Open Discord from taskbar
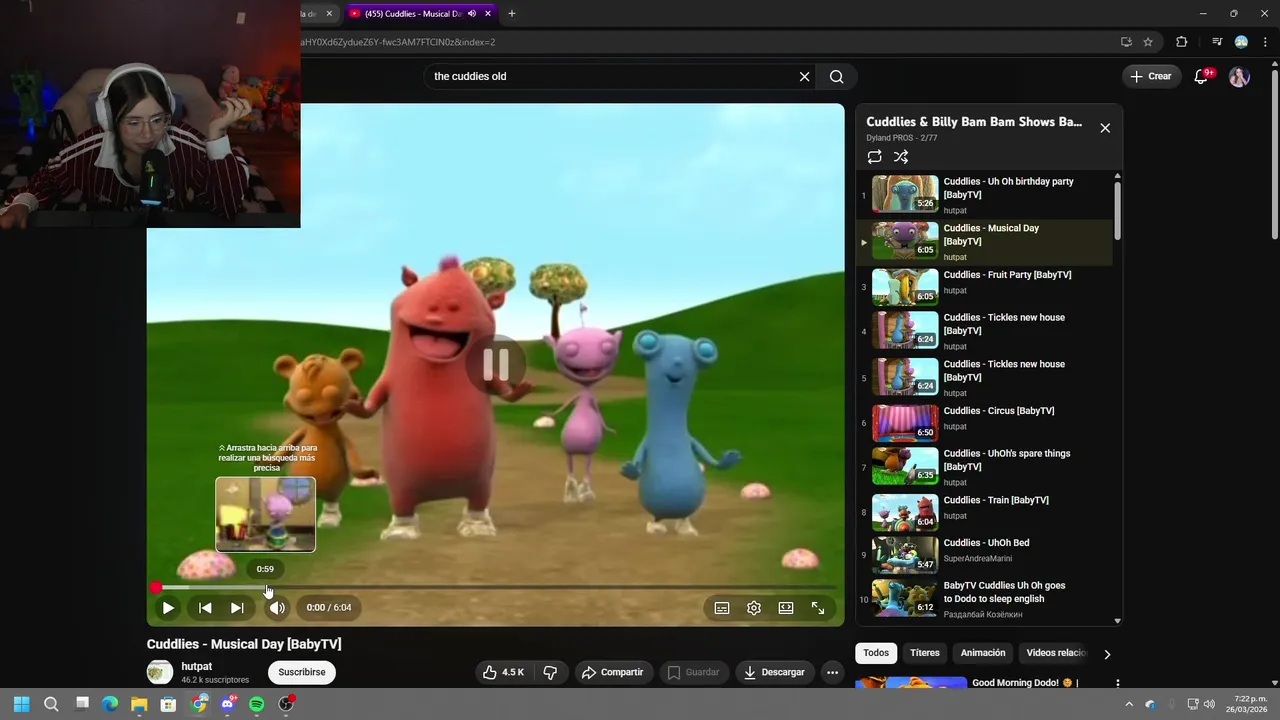 pyautogui.click(x=227, y=704)
